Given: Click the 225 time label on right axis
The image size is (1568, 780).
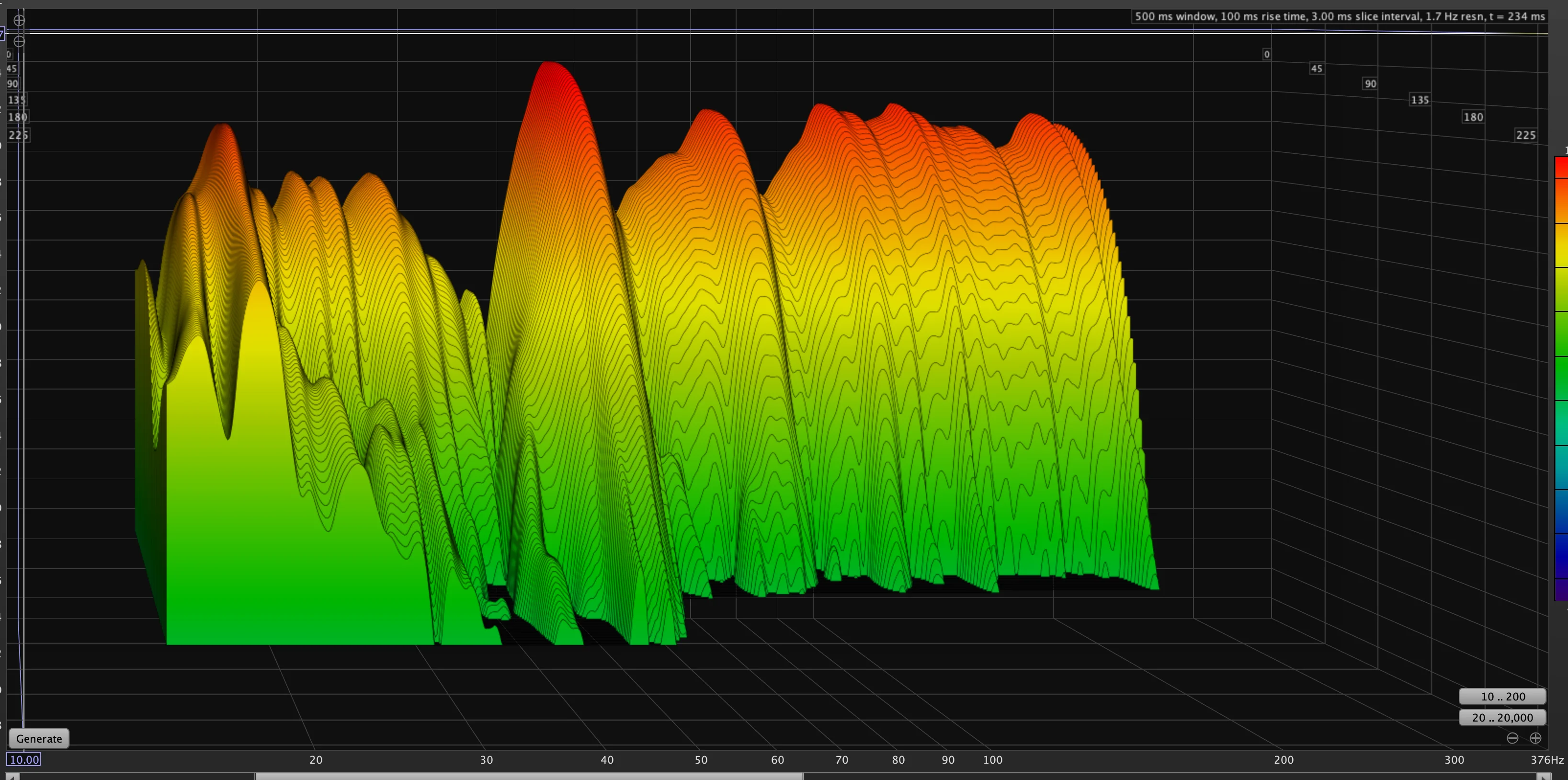Looking at the screenshot, I should tap(1525, 135).
